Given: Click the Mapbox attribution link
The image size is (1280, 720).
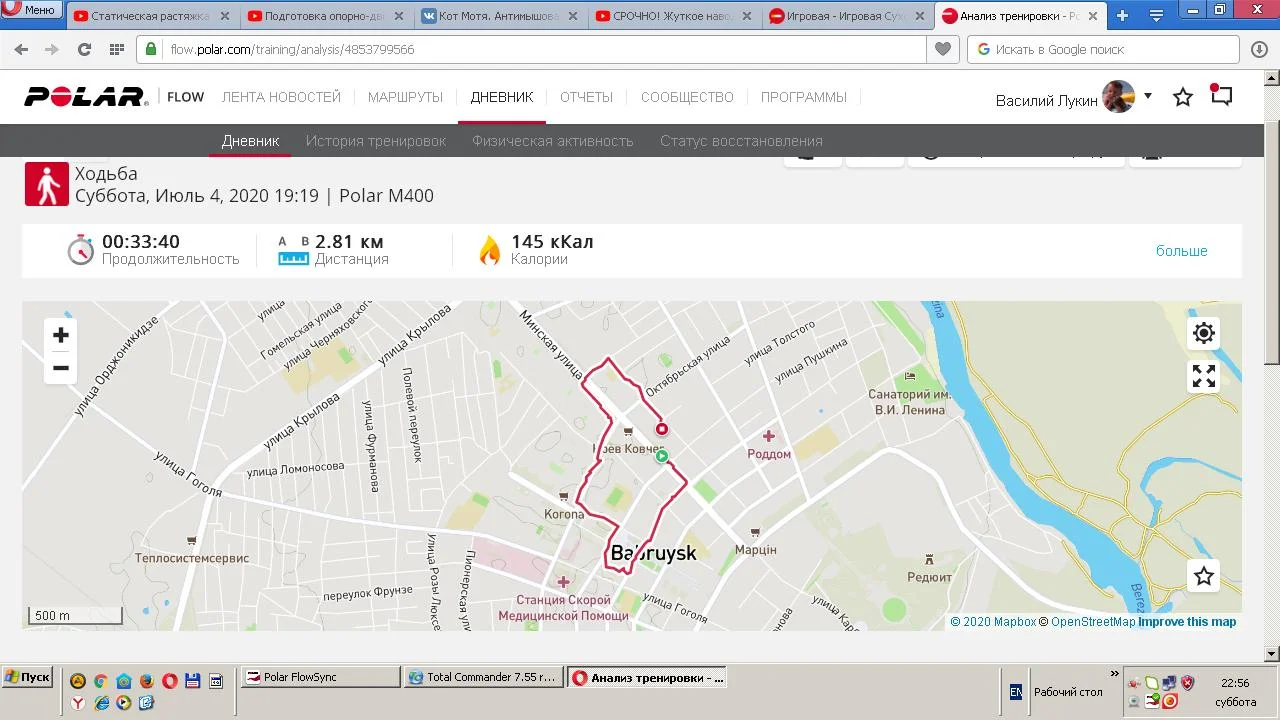Looking at the screenshot, I should 993,622.
